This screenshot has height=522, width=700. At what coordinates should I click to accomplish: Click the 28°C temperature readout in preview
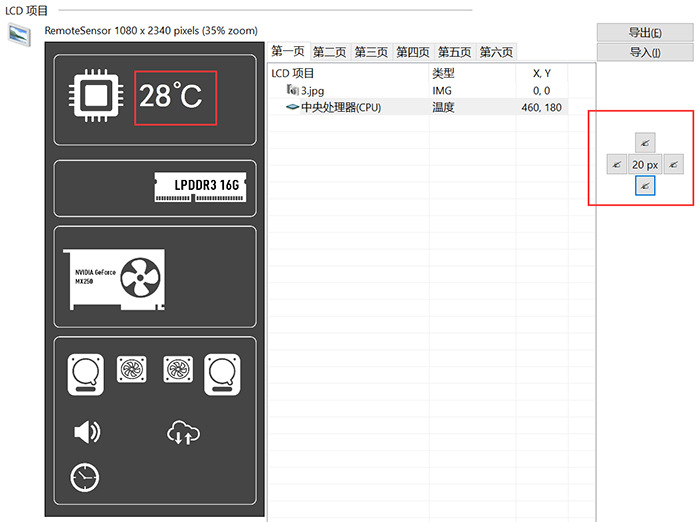pos(175,97)
